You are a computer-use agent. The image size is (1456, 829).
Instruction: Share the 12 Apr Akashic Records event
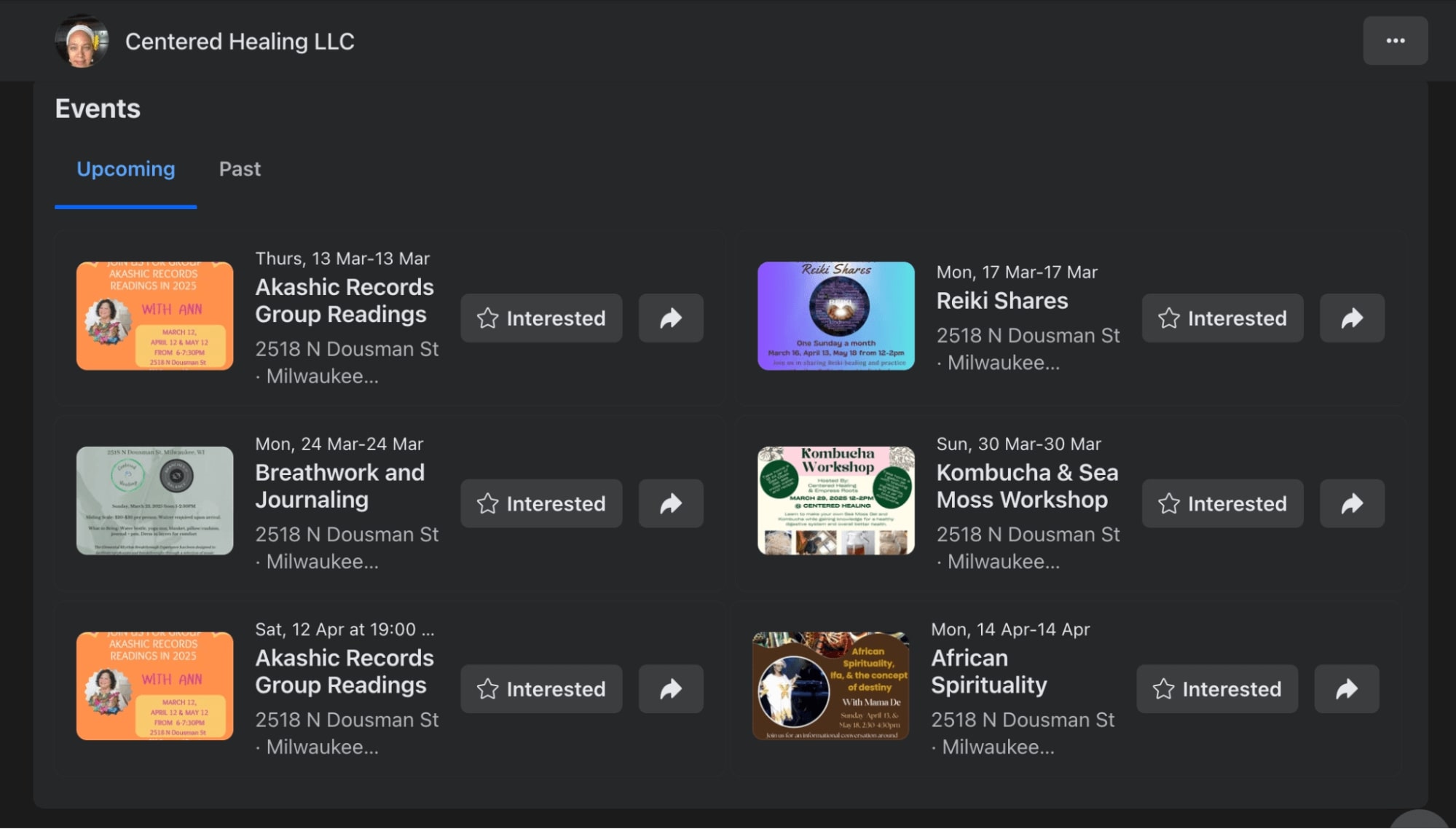coord(671,689)
